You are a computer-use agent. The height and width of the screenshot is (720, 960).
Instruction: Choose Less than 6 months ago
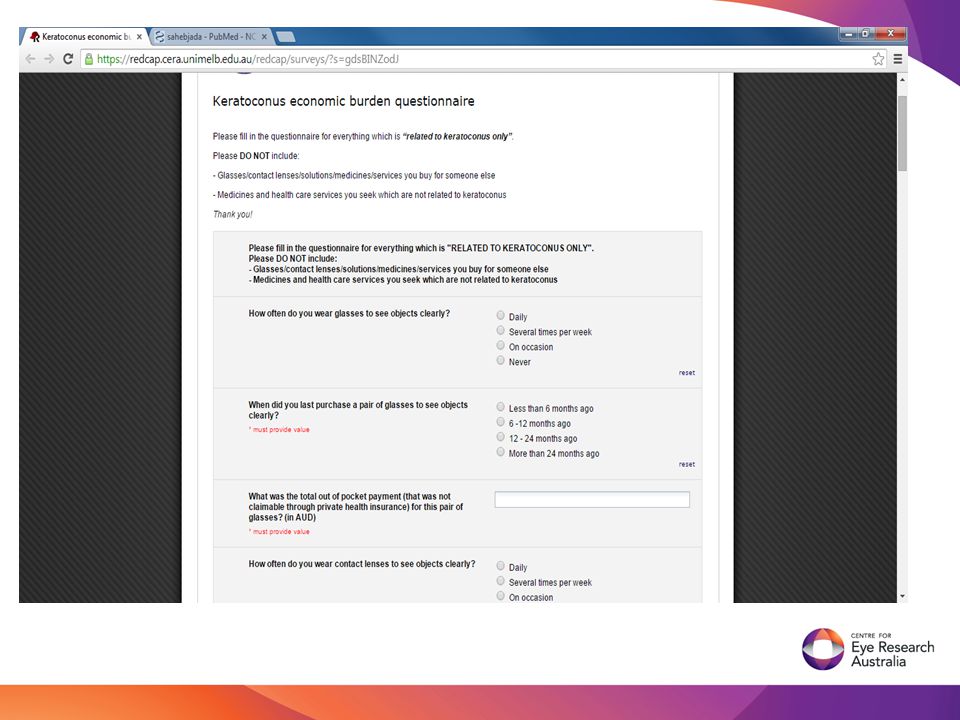(500, 407)
